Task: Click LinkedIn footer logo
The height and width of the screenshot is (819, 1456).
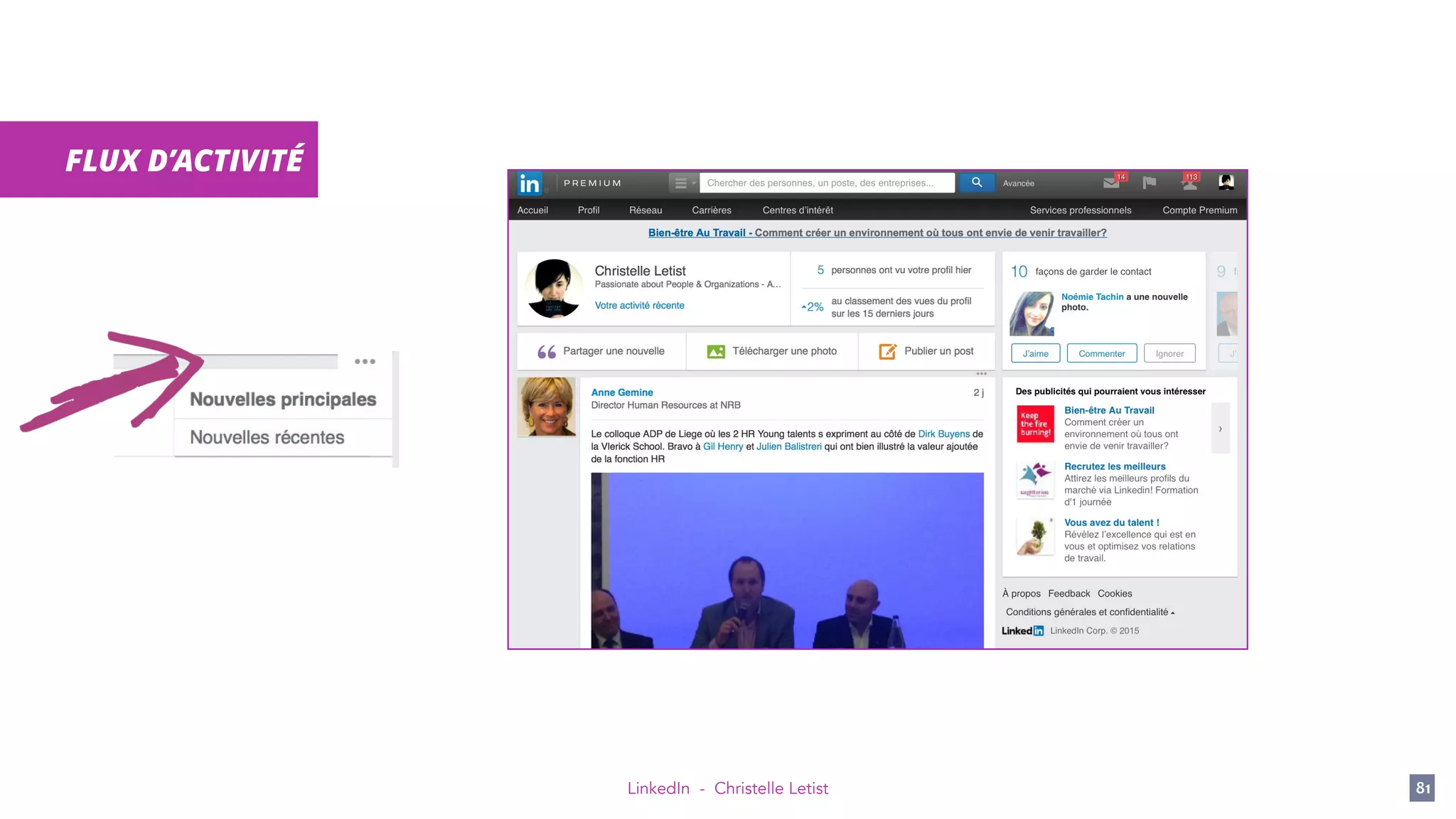Action: (x=1022, y=631)
